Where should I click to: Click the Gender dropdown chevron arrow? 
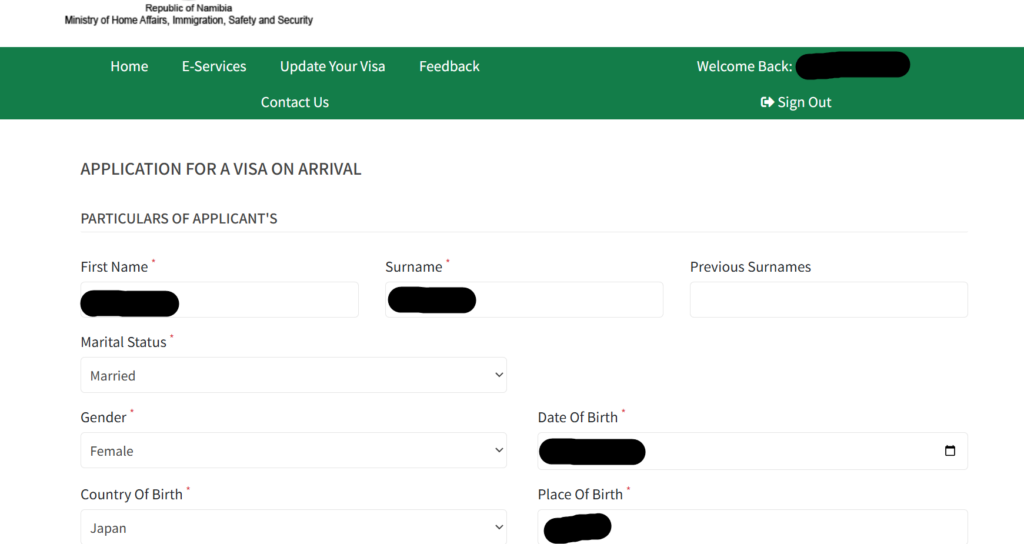[499, 451]
